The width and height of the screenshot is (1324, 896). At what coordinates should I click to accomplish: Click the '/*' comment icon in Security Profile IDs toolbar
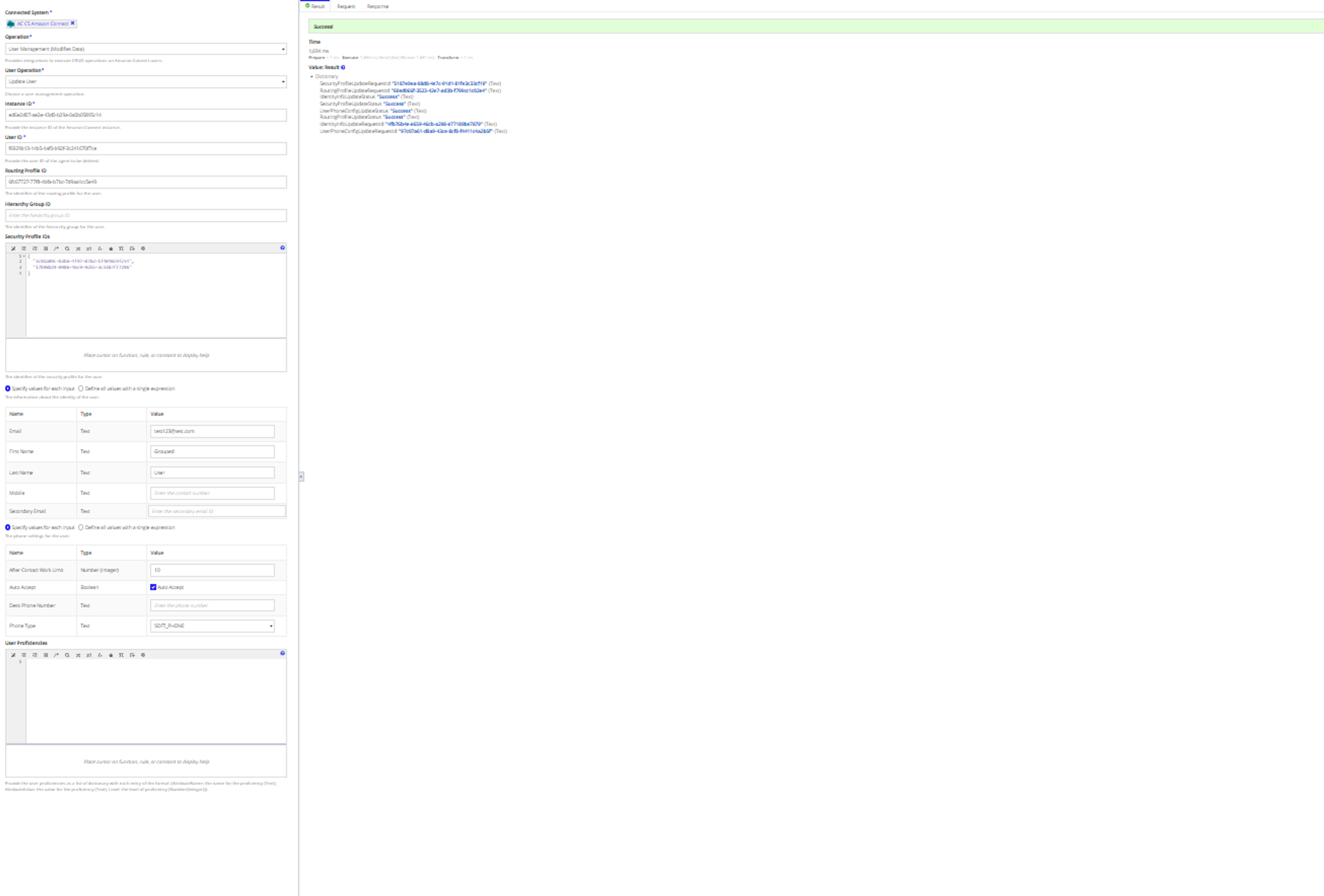click(x=57, y=248)
